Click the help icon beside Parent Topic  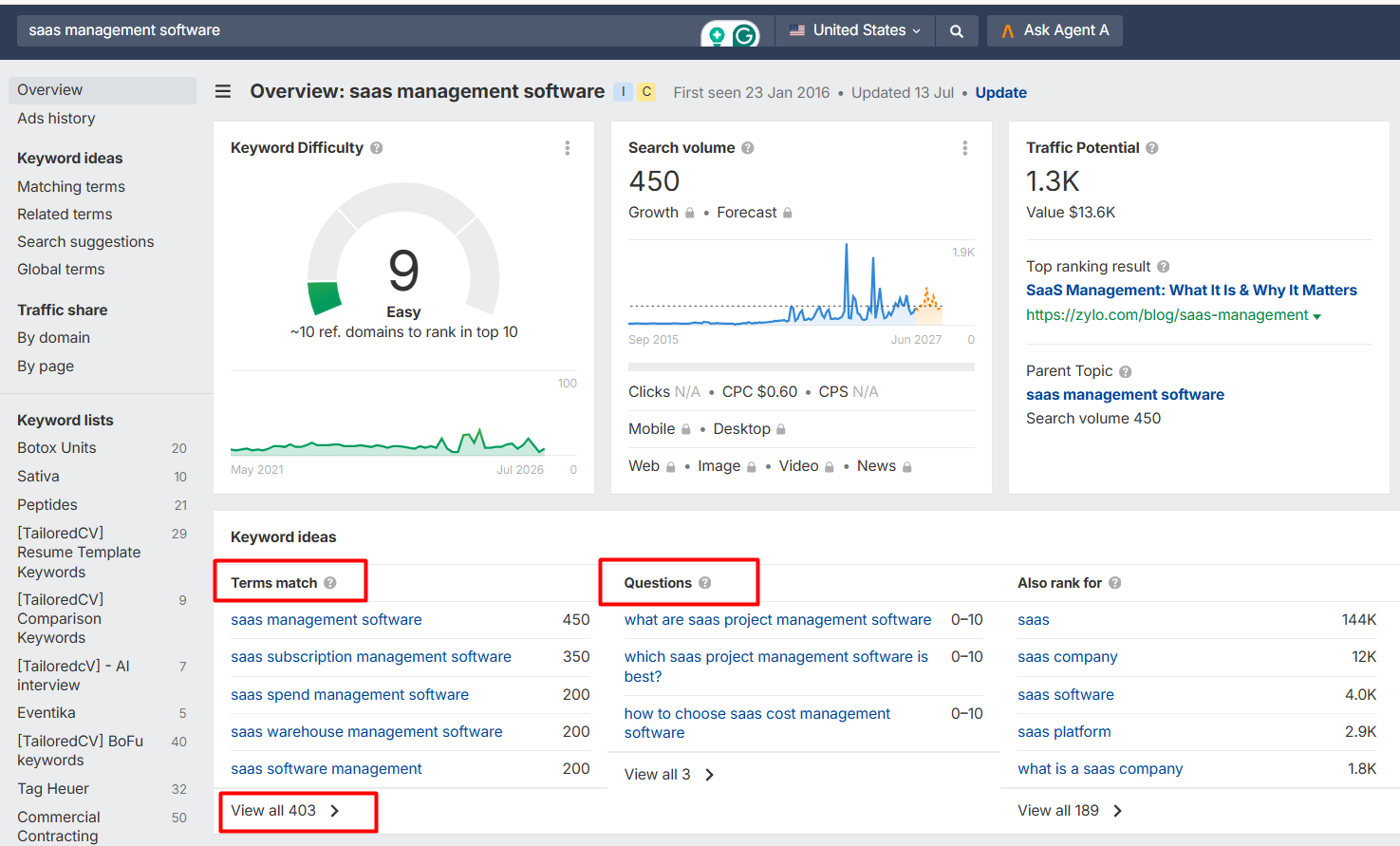point(1126,372)
